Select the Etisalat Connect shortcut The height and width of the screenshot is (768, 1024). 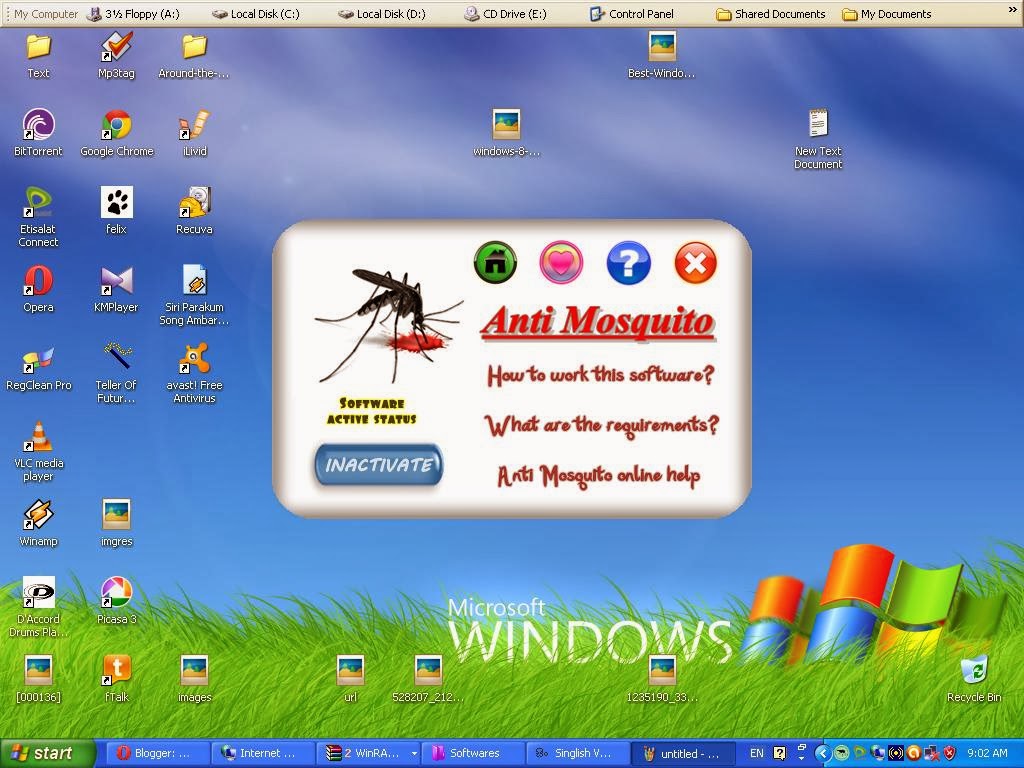(38, 217)
